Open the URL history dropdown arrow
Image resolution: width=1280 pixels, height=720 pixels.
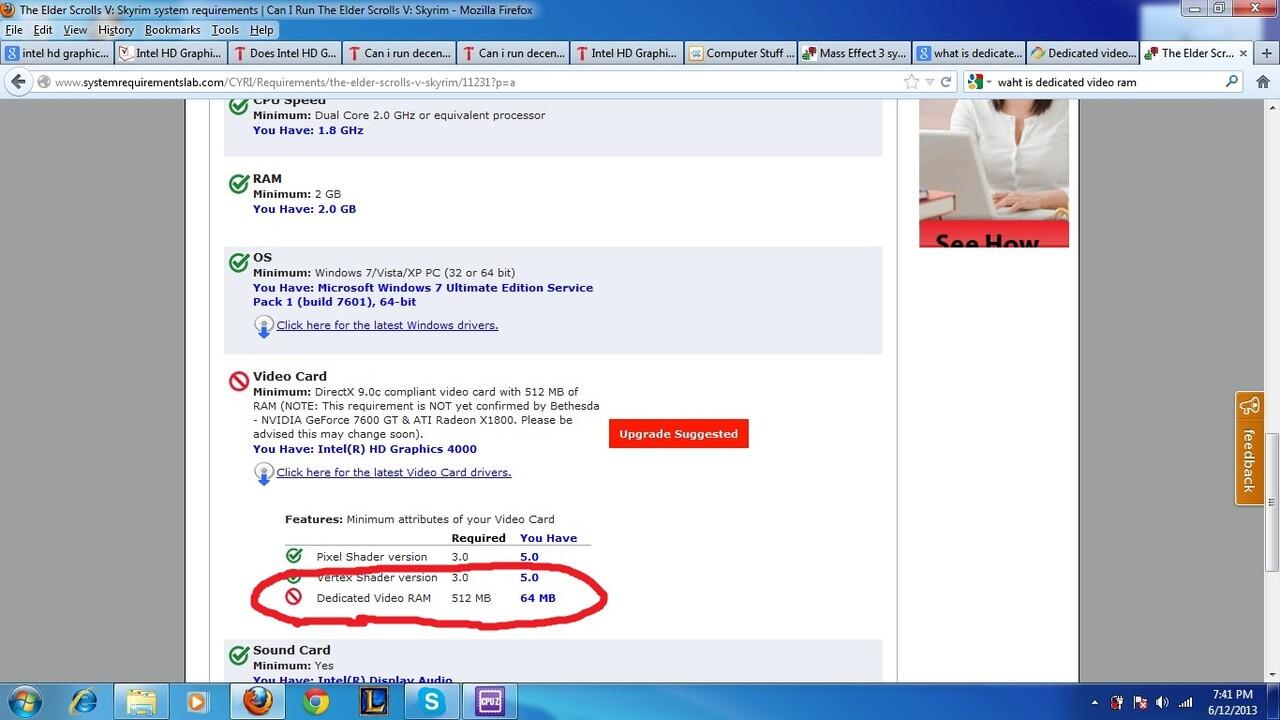coord(930,82)
